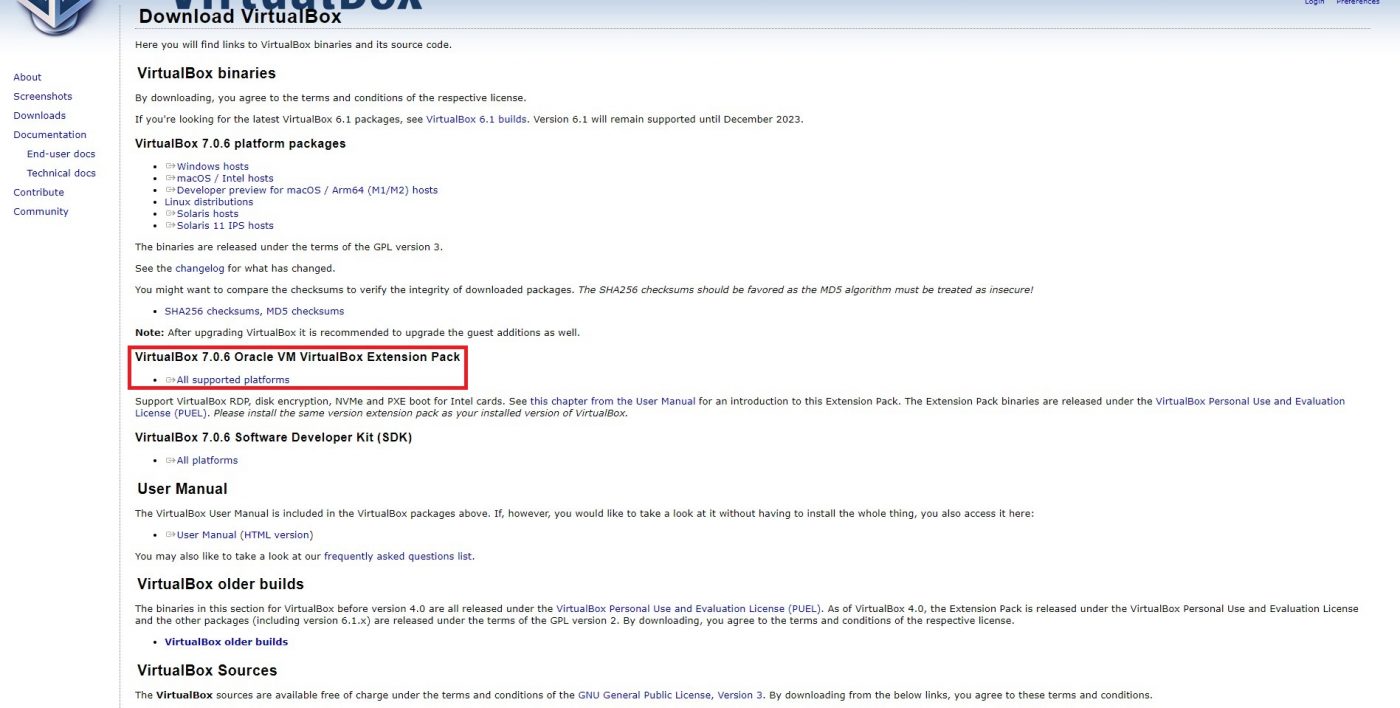Download macOS / Intel hosts package

(x=225, y=178)
